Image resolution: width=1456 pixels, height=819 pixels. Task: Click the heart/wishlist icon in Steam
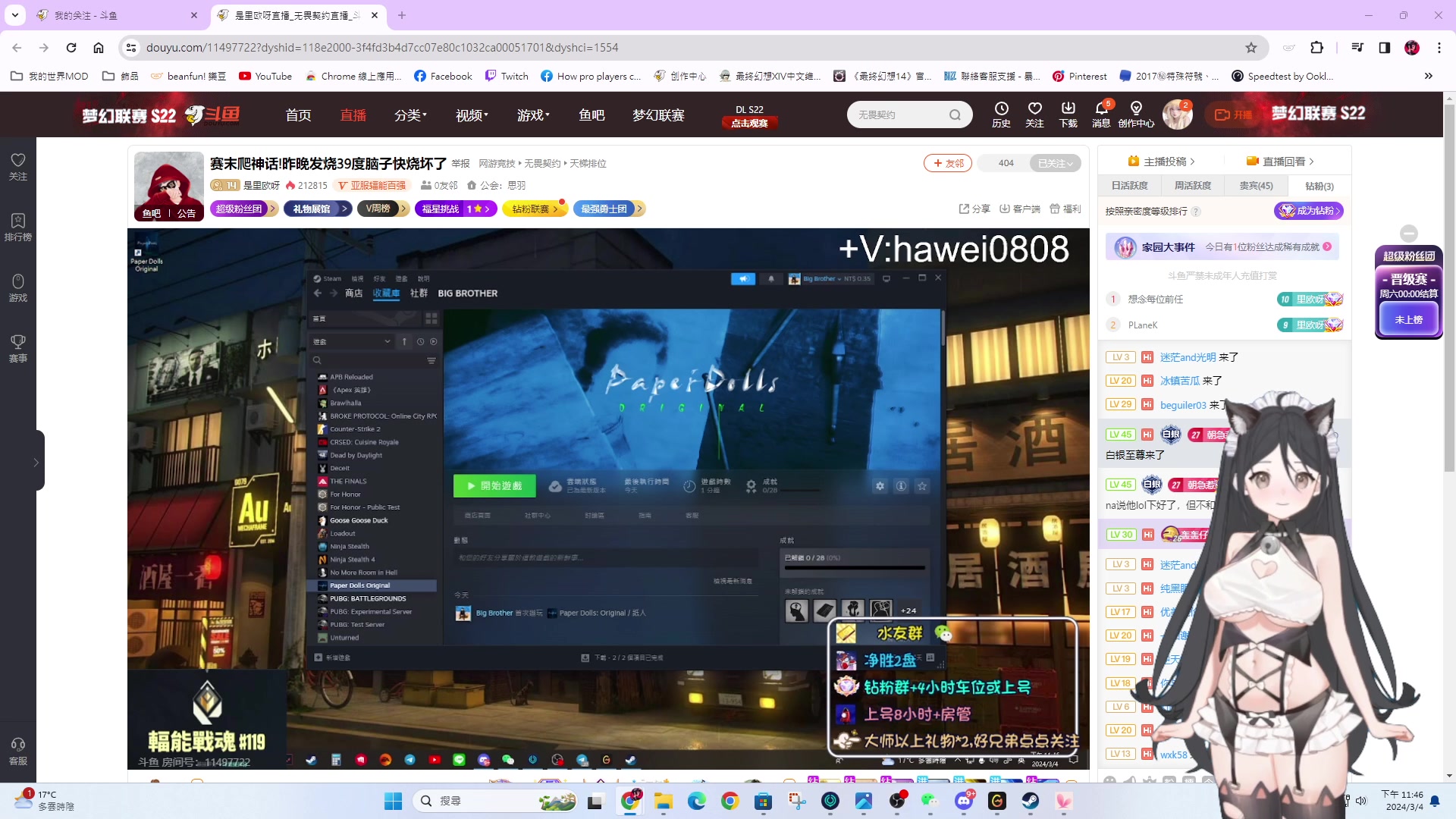[922, 485]
